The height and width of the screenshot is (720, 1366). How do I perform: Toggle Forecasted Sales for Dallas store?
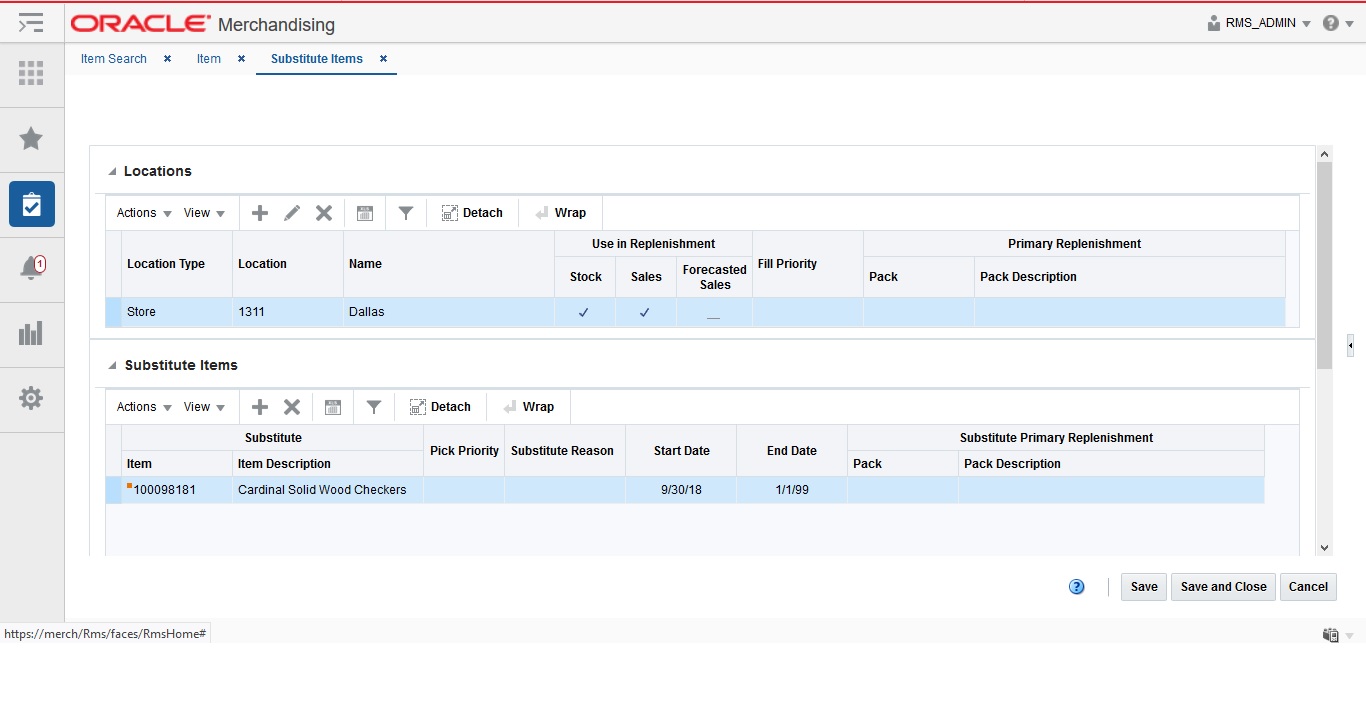713,314
